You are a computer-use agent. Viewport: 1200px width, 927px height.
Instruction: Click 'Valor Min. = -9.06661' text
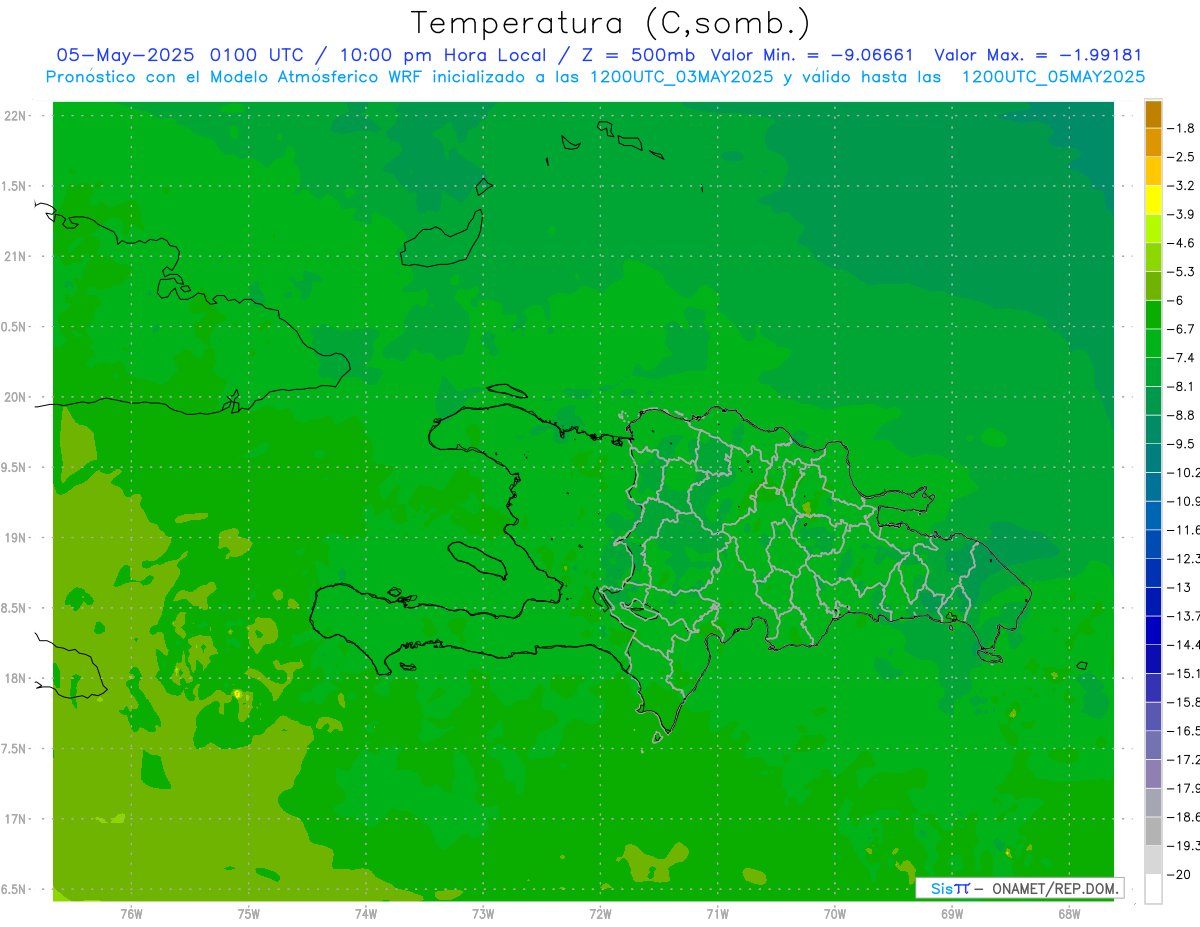pos(811,55)
